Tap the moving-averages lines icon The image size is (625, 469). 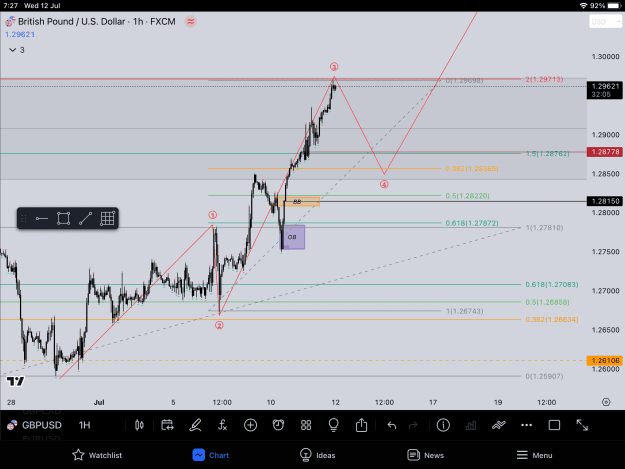[498, 425]
